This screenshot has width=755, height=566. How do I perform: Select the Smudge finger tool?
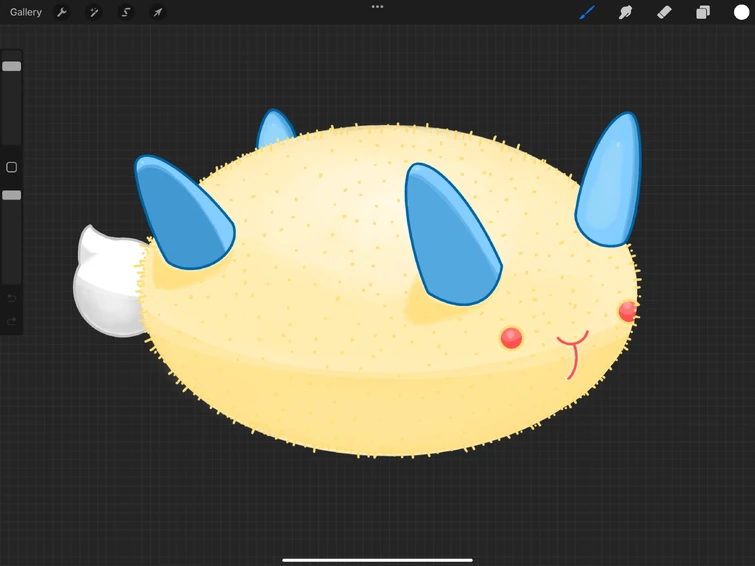tap(625, 12)
